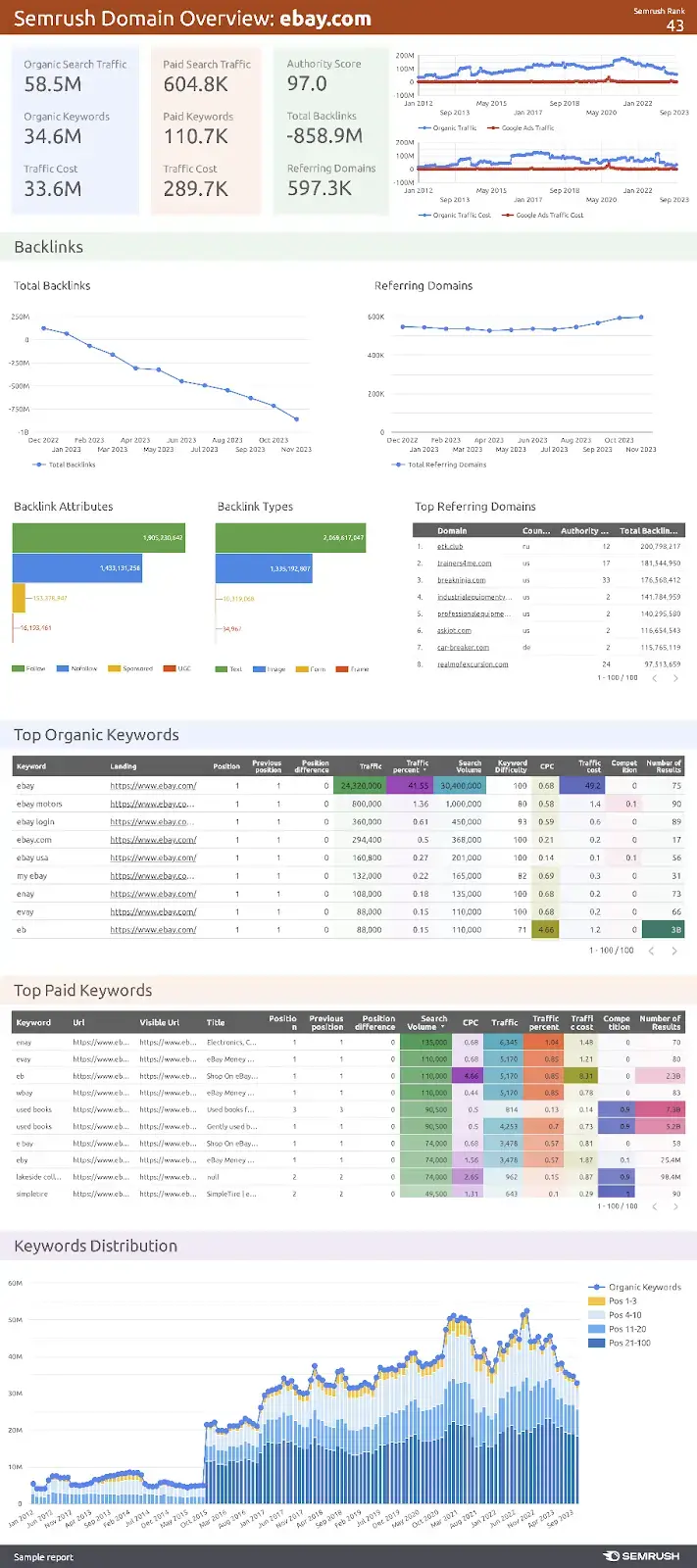Viewport: 697px width, 1568px height.
Task: Toggle the Form legend in Backlink Types
Action: [x=311, y=668]
